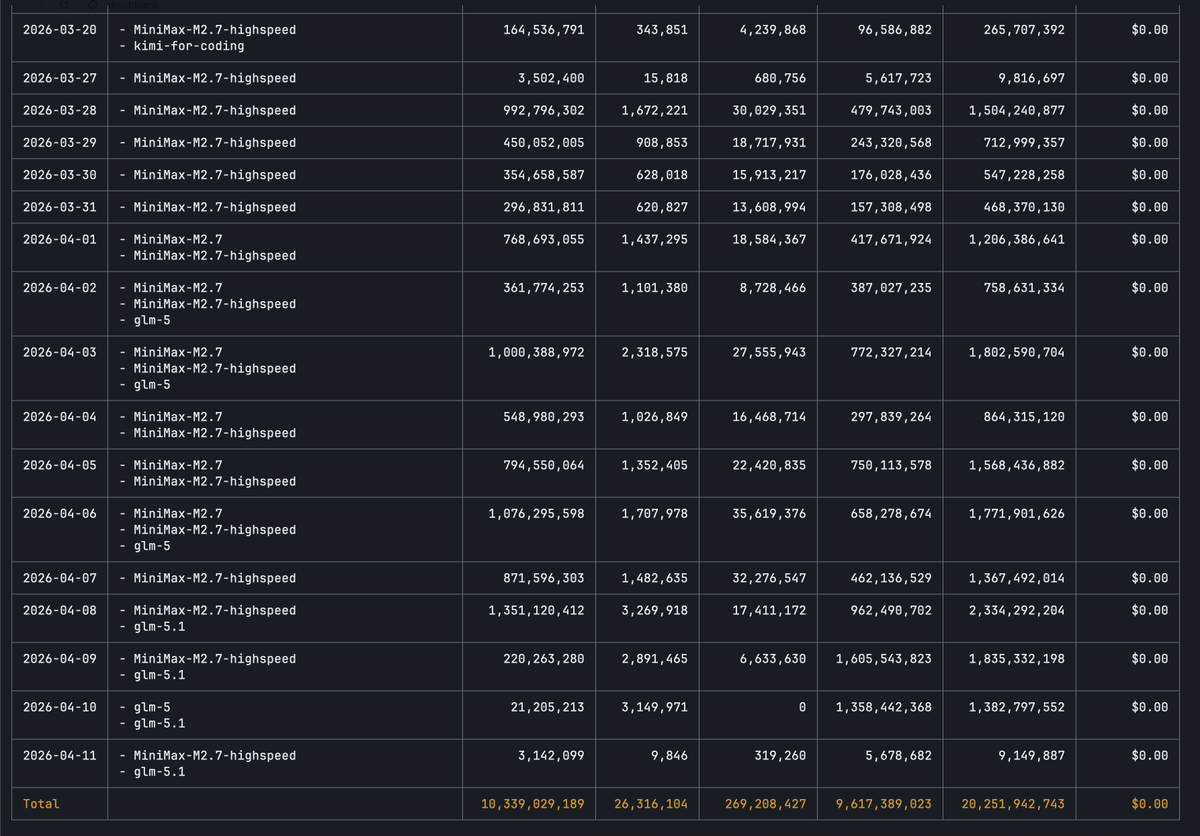The height and width of the screenshot is (836, 1200).
Task: Click the date 2026-04-05
Action: [x=60, y=465]
